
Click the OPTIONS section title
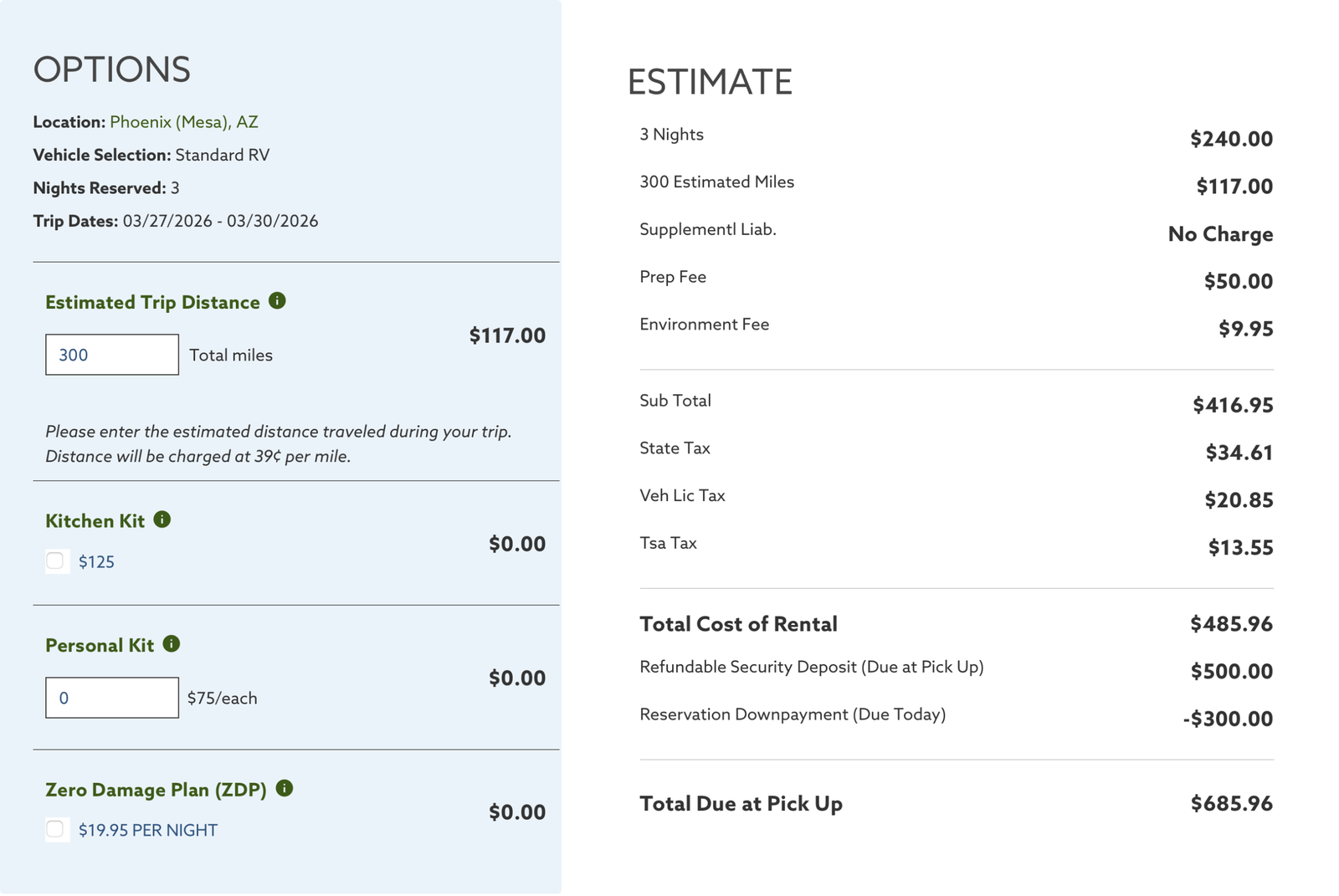click(112, 69)
